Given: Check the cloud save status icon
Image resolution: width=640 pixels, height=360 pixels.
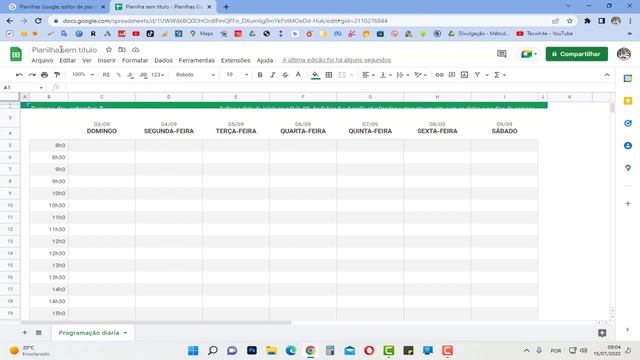Looking at the screenshot, I should (x=136, y=50).
